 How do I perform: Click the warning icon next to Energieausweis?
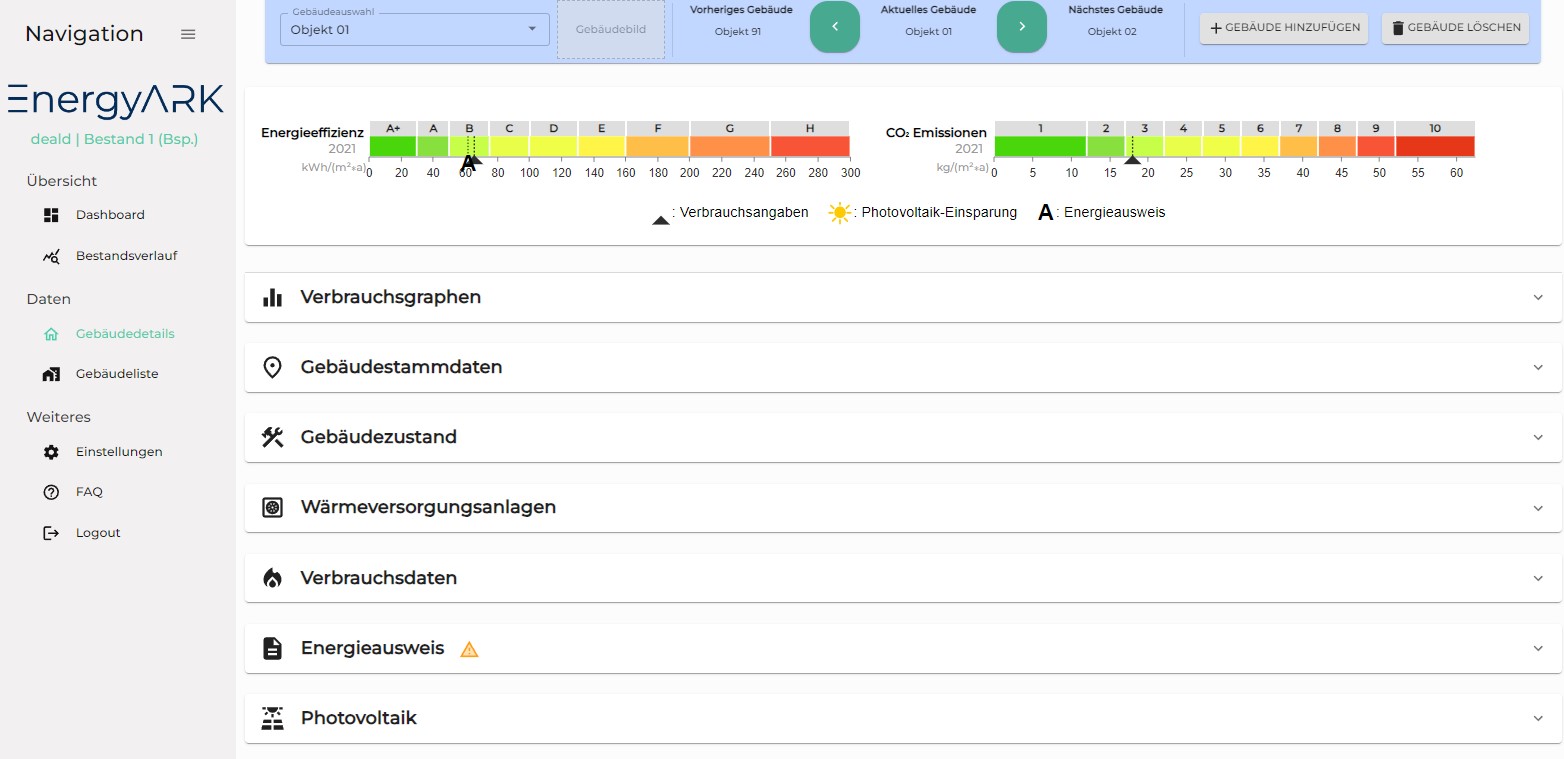tap(469, 649)
